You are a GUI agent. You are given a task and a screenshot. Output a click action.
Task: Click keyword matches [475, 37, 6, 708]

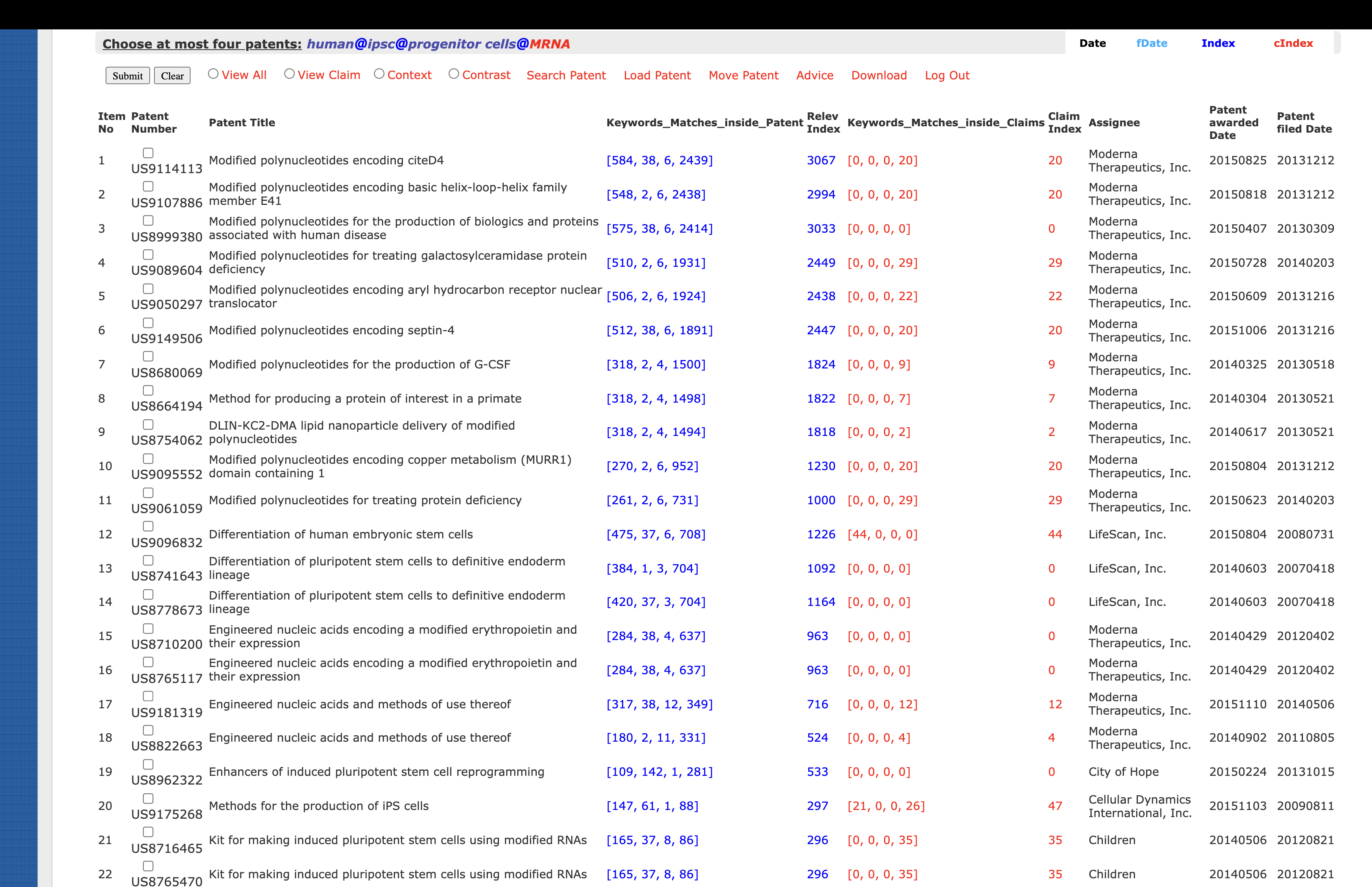pyautogui.click(x=656, y=534)
